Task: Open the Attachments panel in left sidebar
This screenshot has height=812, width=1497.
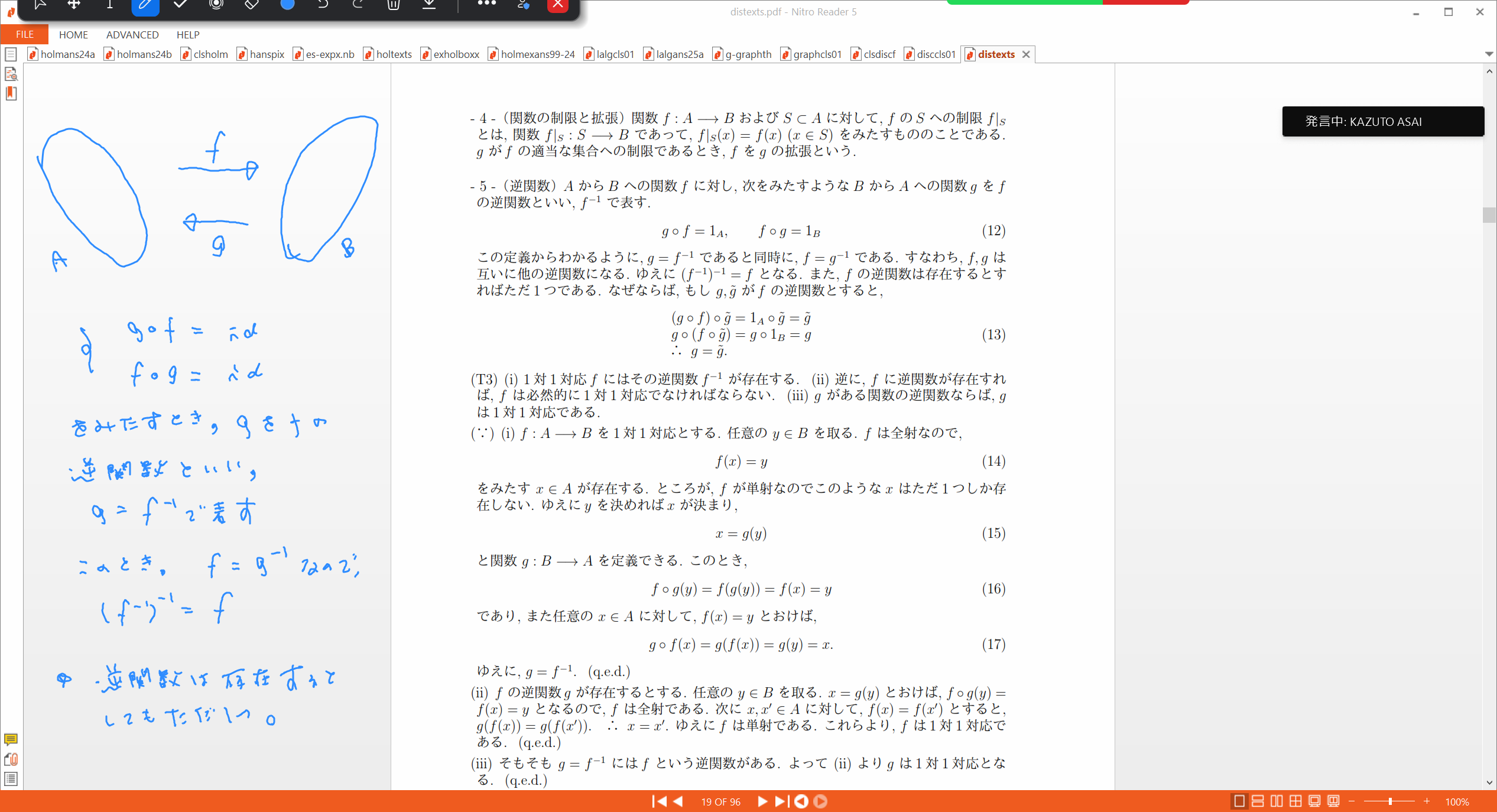Action: click(x=11, y=759)
